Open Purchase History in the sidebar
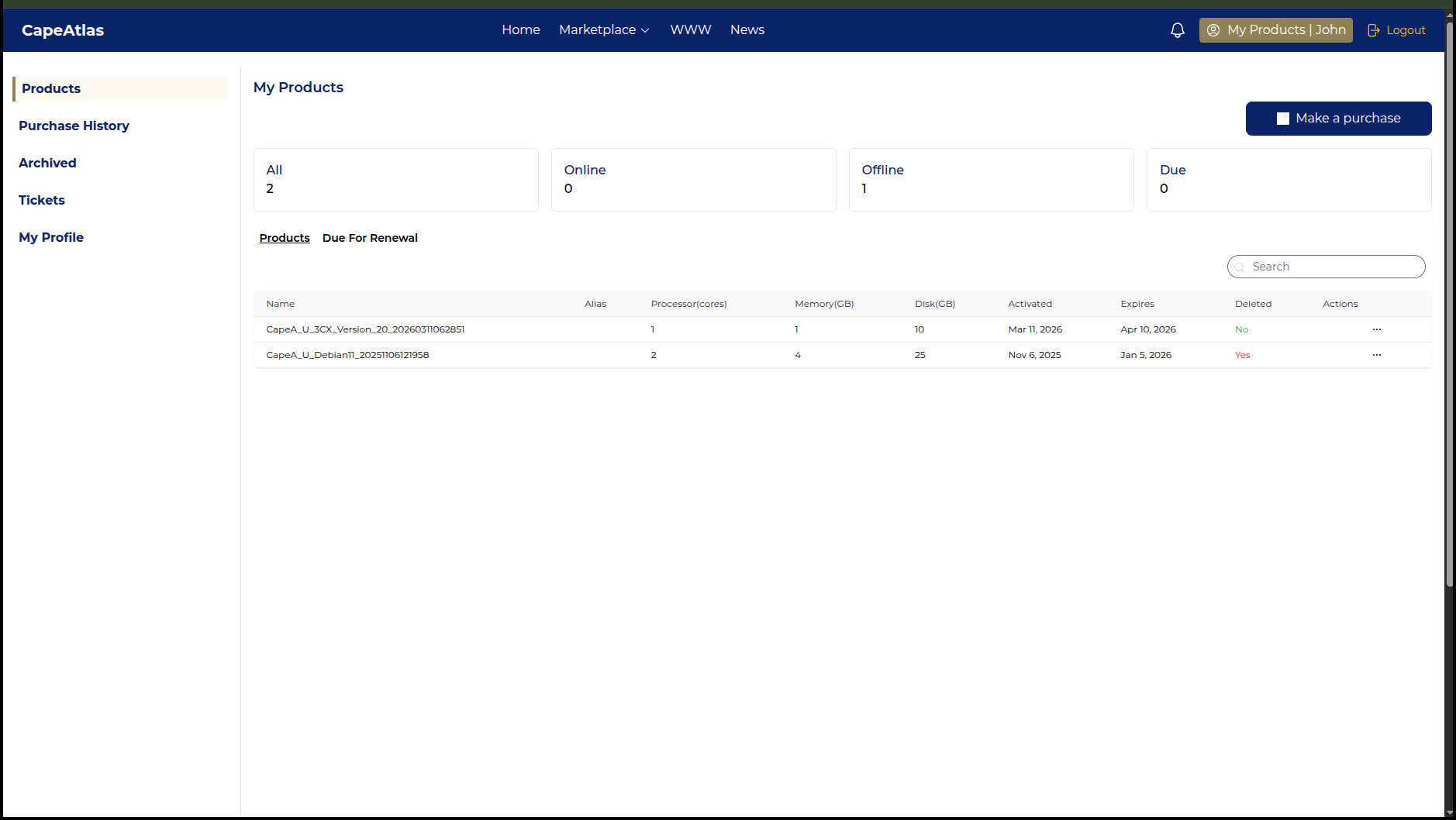The width and height of the screenshot is (1456, 820). coord(74,126)
